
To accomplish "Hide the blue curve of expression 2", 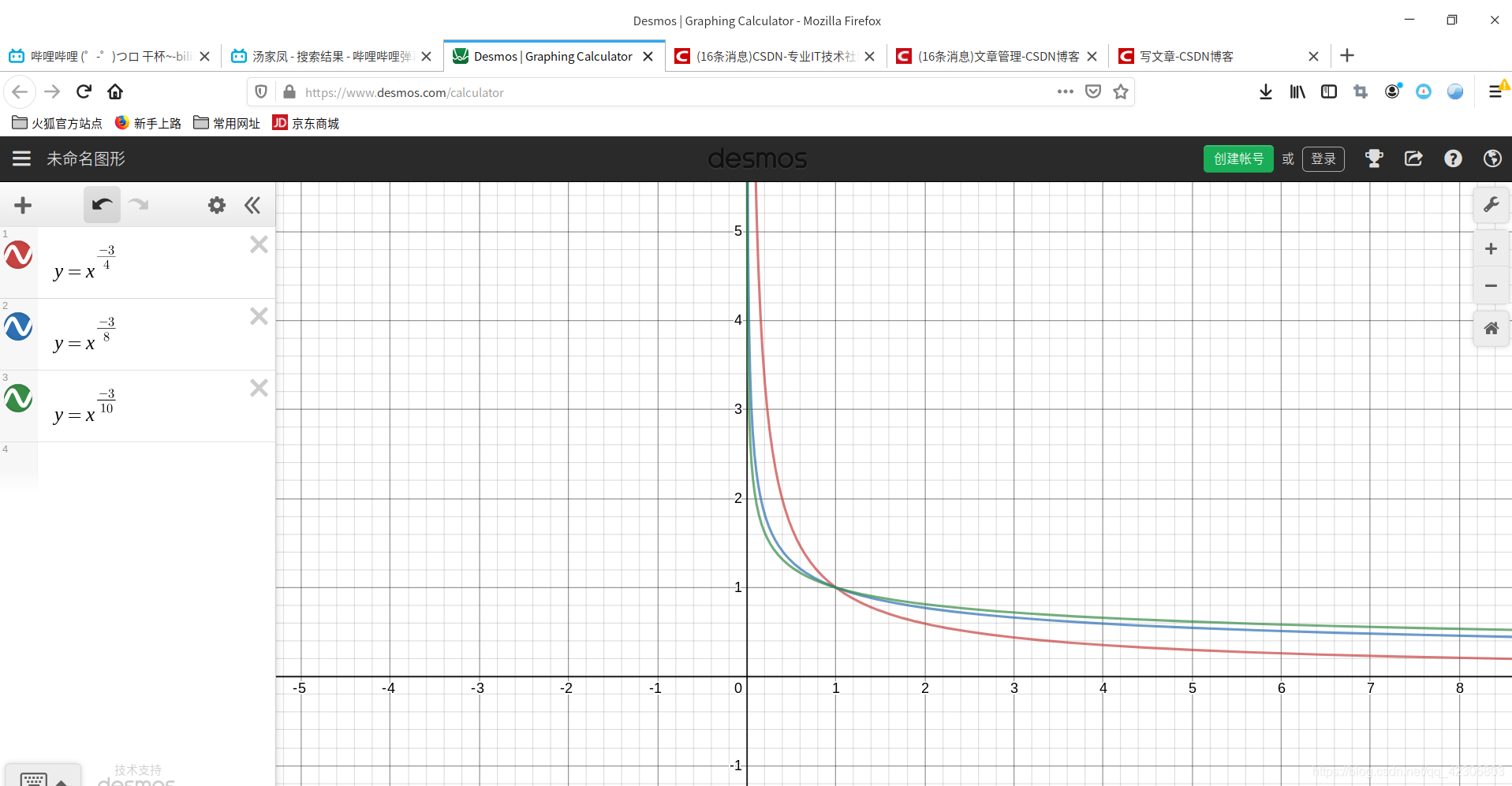I will pos(18,326).
